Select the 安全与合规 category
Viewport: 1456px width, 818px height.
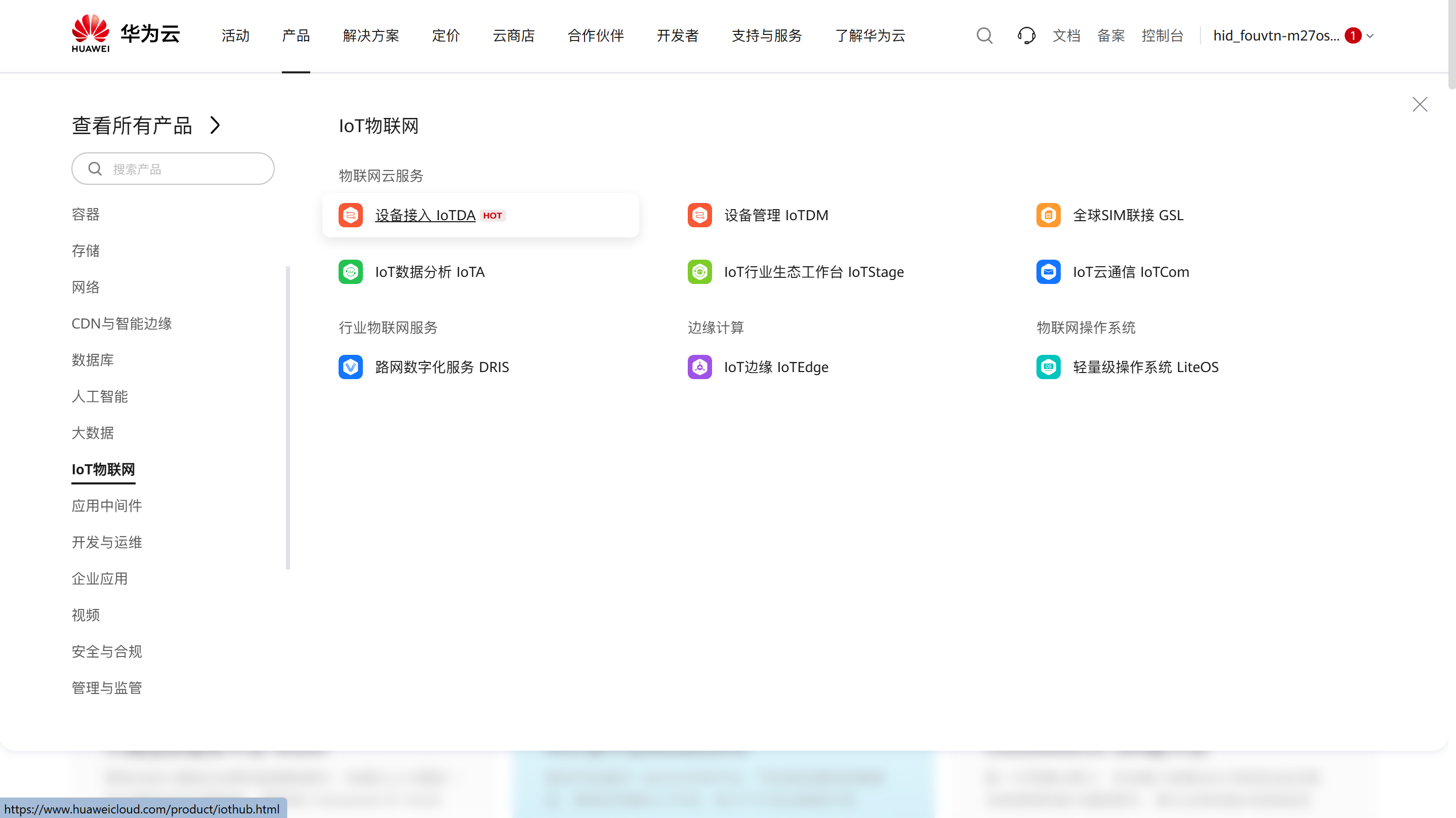point(107,651)
